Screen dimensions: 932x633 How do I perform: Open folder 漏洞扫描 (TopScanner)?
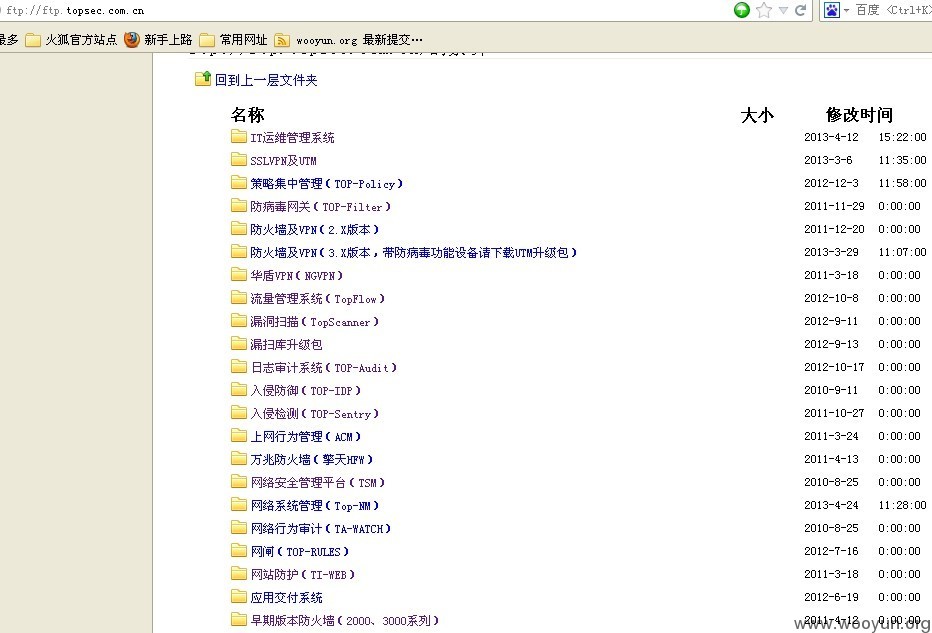(x=314, y=322)
